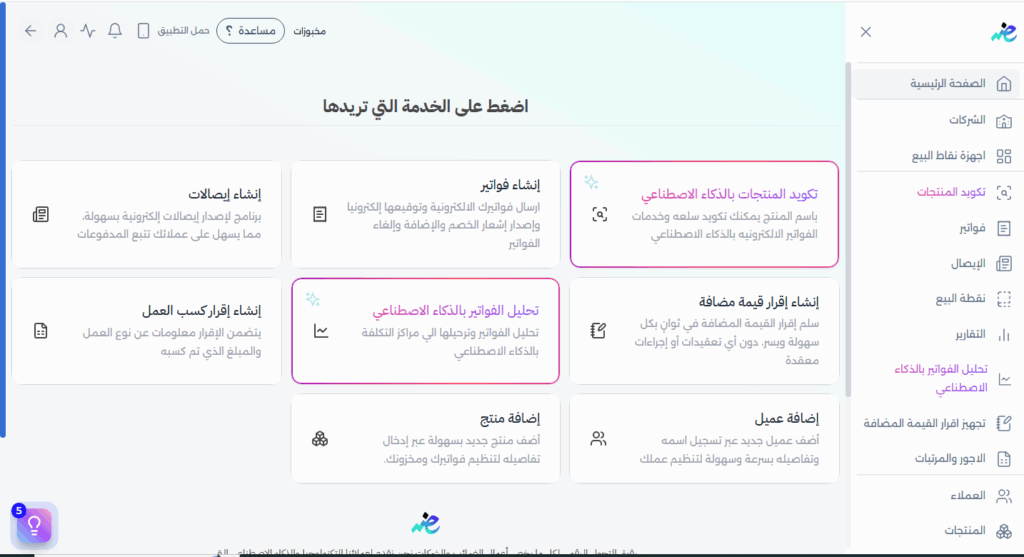
Task: Click the receipt icon in إنشاء إيصالات card
Action: click(x=40, y=214)
